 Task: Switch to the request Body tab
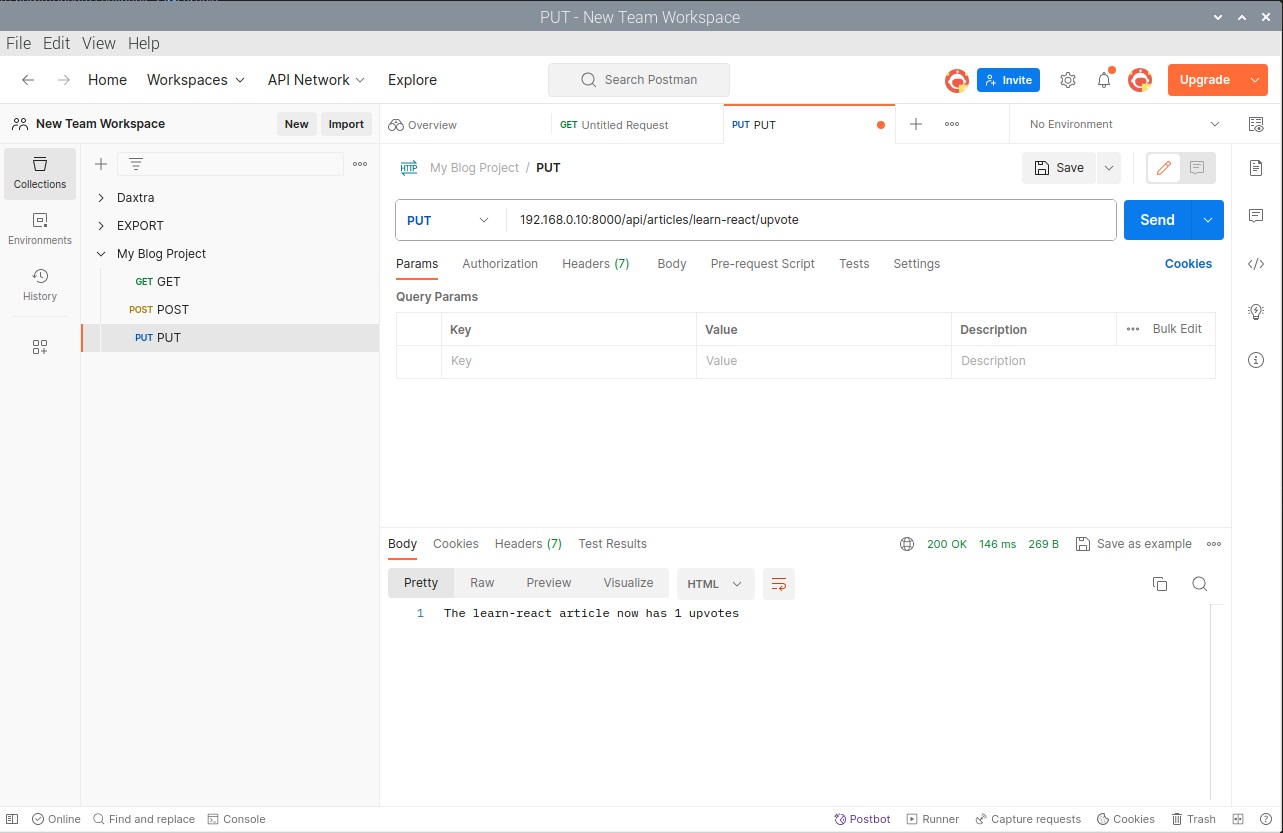[672, 264]
